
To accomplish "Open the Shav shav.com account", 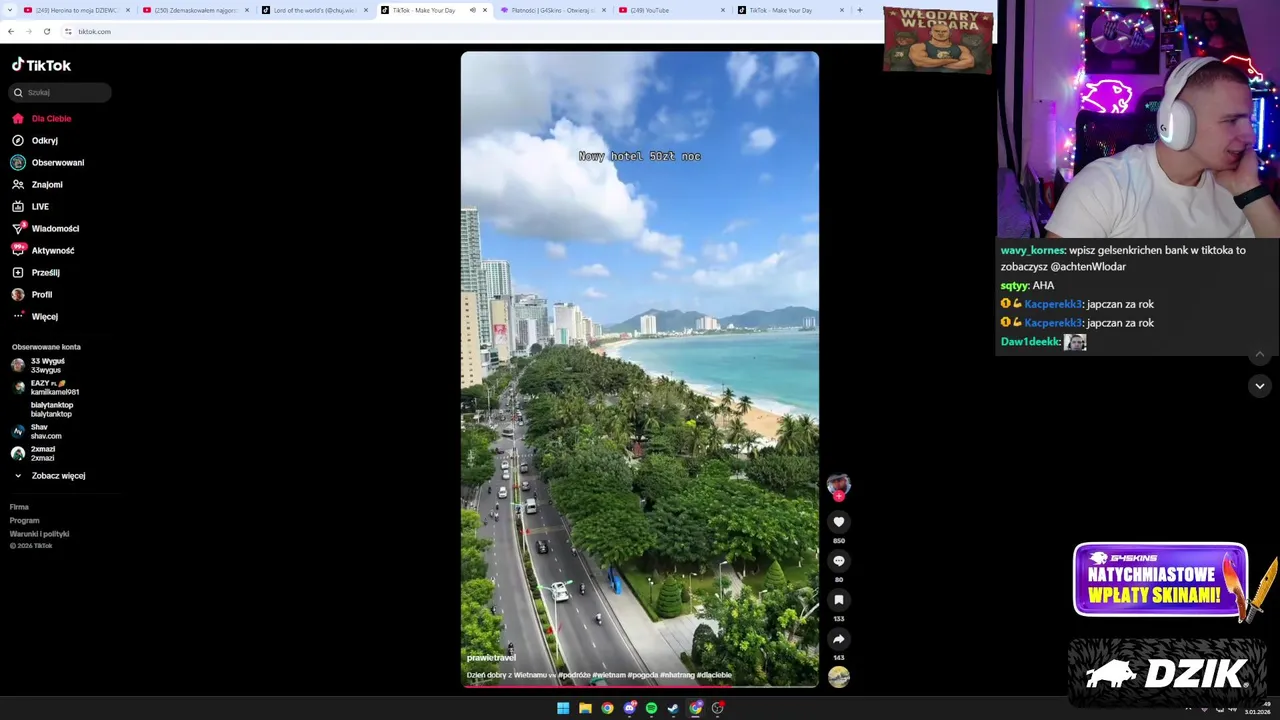I will [x=37, y=431].
